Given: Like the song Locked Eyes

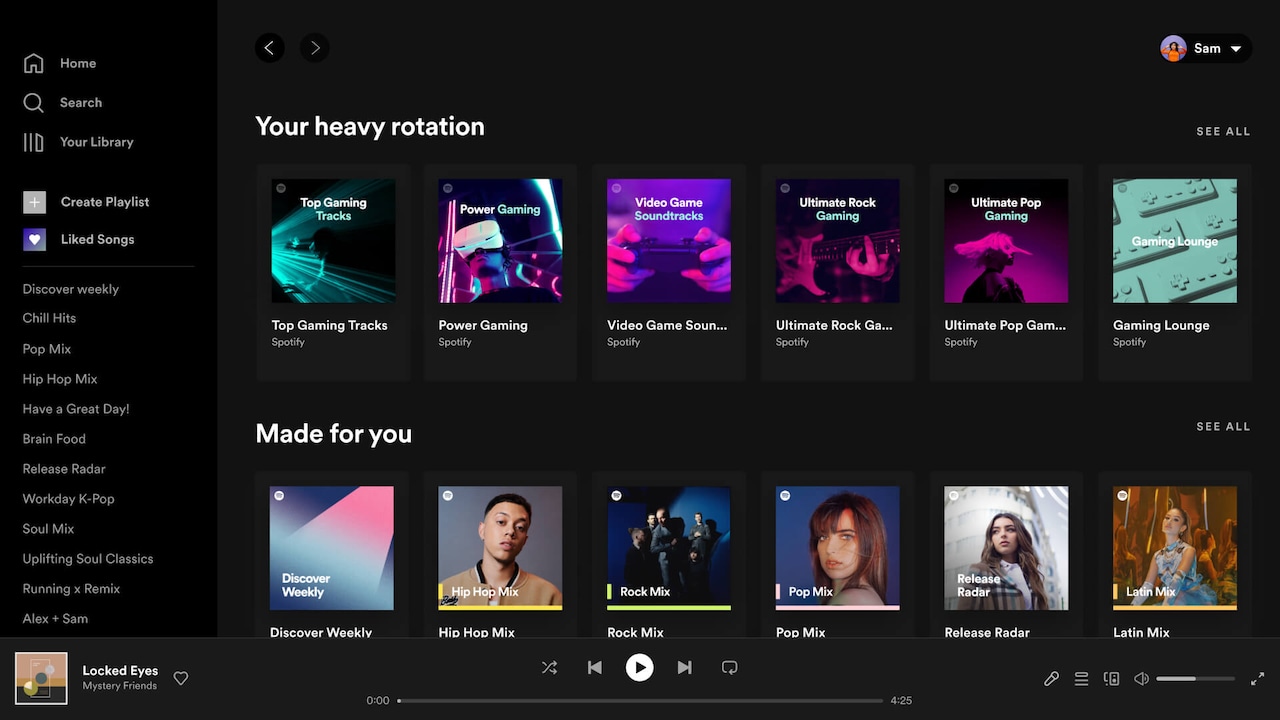Looking at the screenshot, I should point(181,678).
